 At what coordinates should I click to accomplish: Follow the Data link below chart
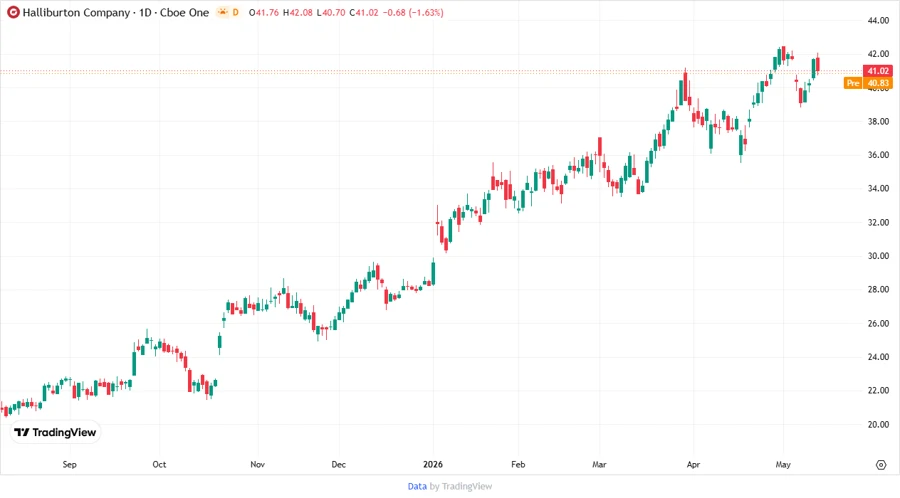417,486
